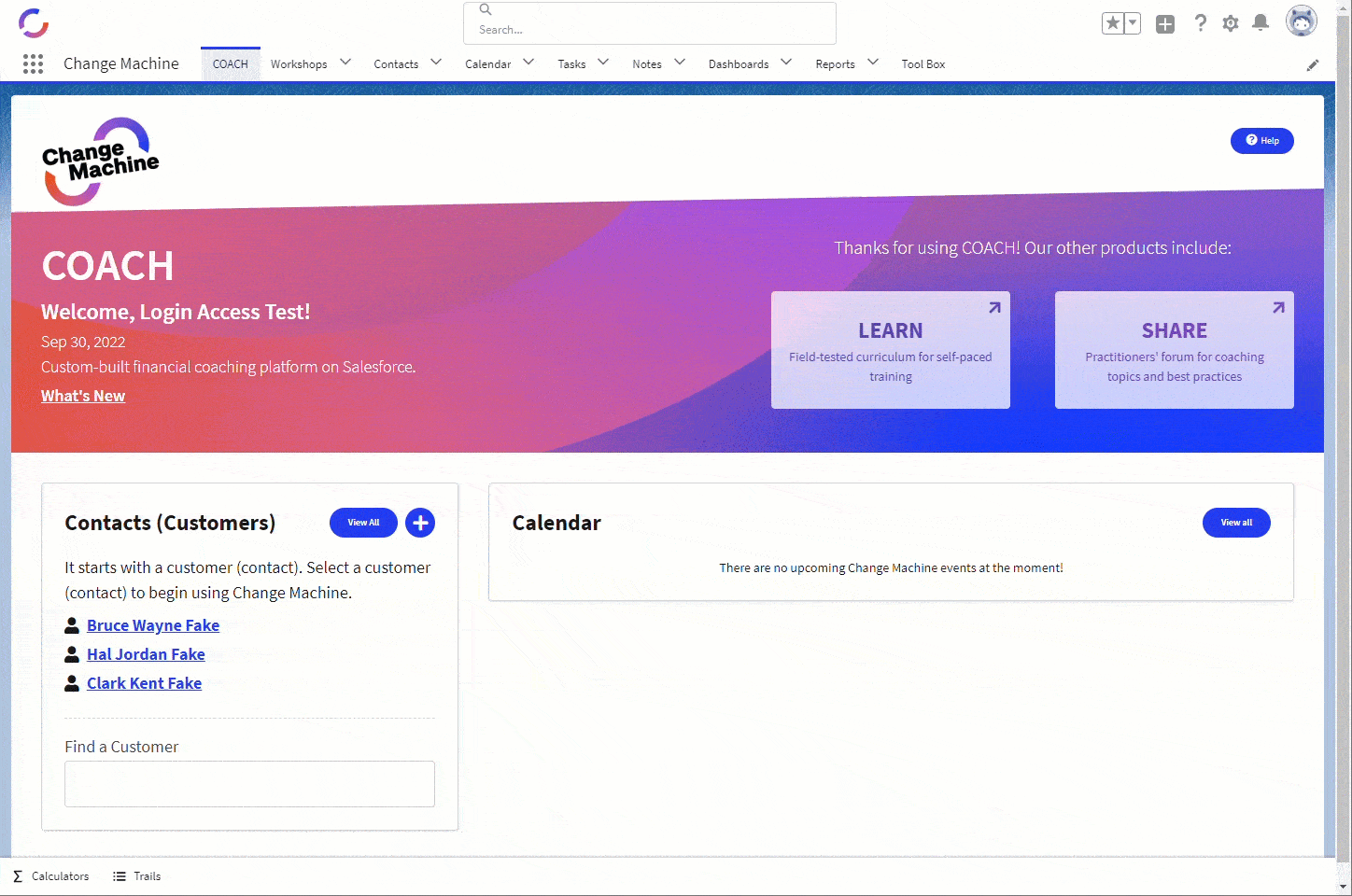Open the Setup gear icon
1352x896 pixels.
click(x=1231, y=23)
